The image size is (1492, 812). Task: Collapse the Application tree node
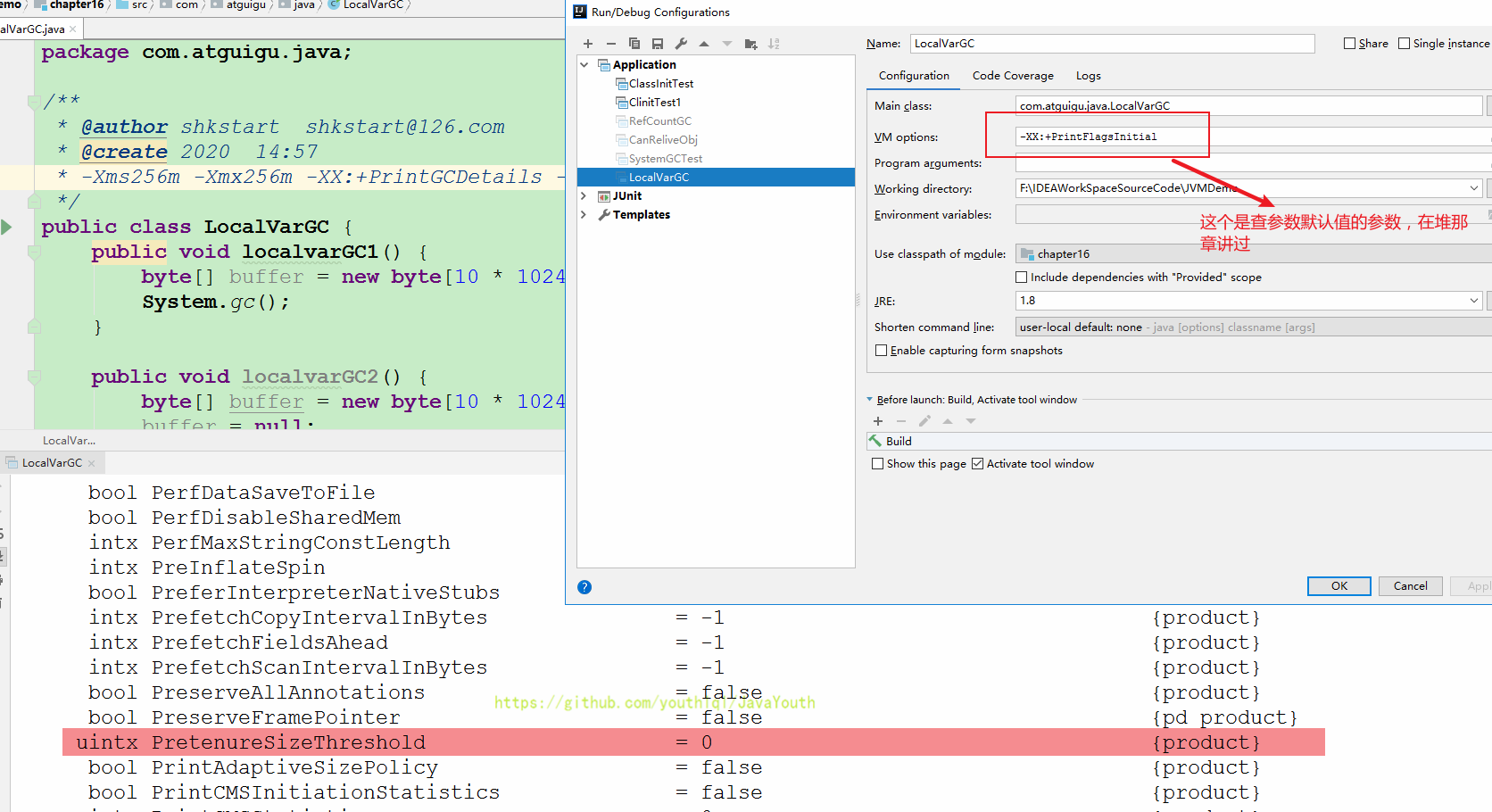(584, 65)
